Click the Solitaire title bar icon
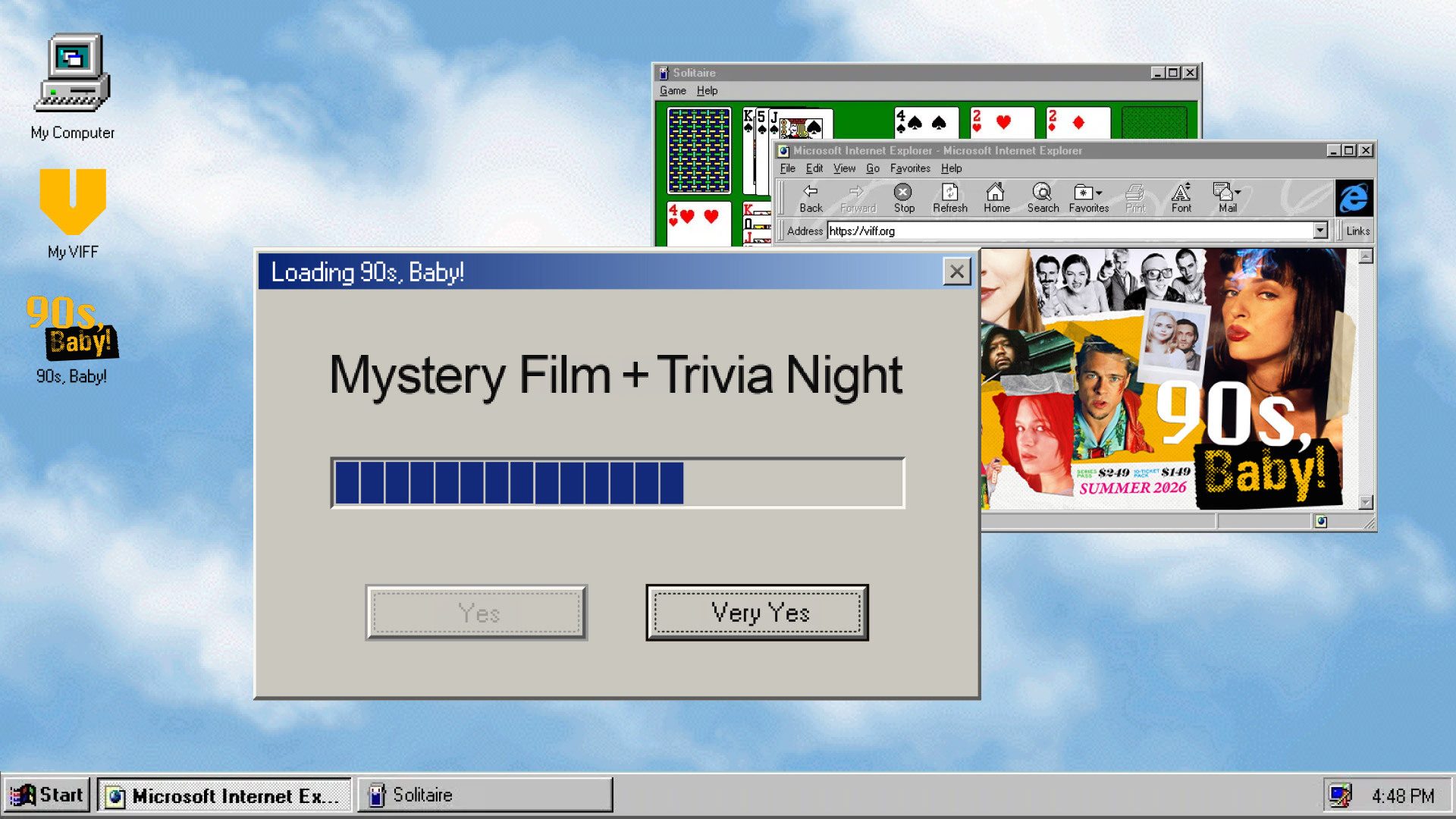The width and height of the screenshot is (1456, 819). 664,73
